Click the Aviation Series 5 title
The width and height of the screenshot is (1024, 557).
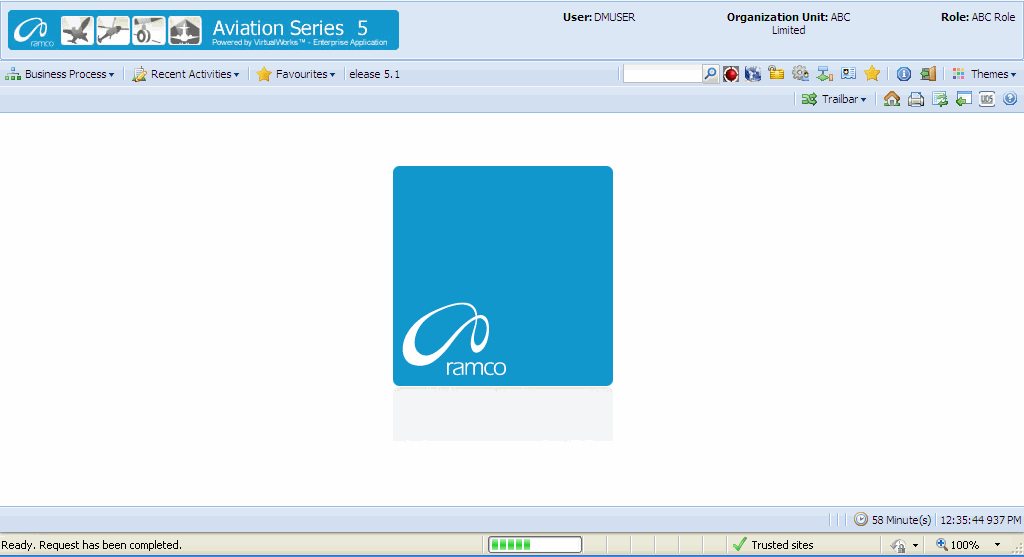pyautogui.click(x=290, y=27)
